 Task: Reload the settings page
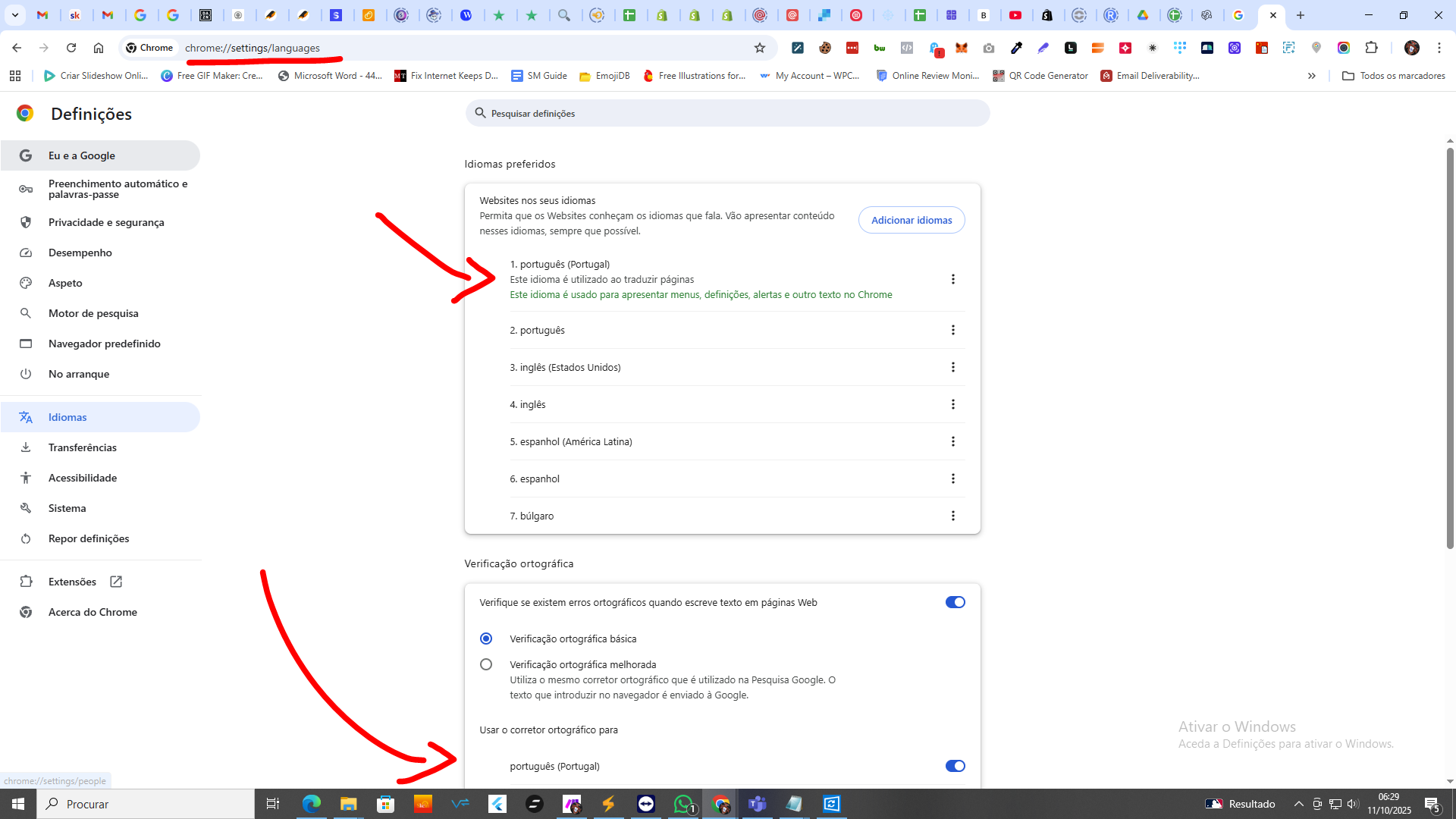[x=71, y=48]
